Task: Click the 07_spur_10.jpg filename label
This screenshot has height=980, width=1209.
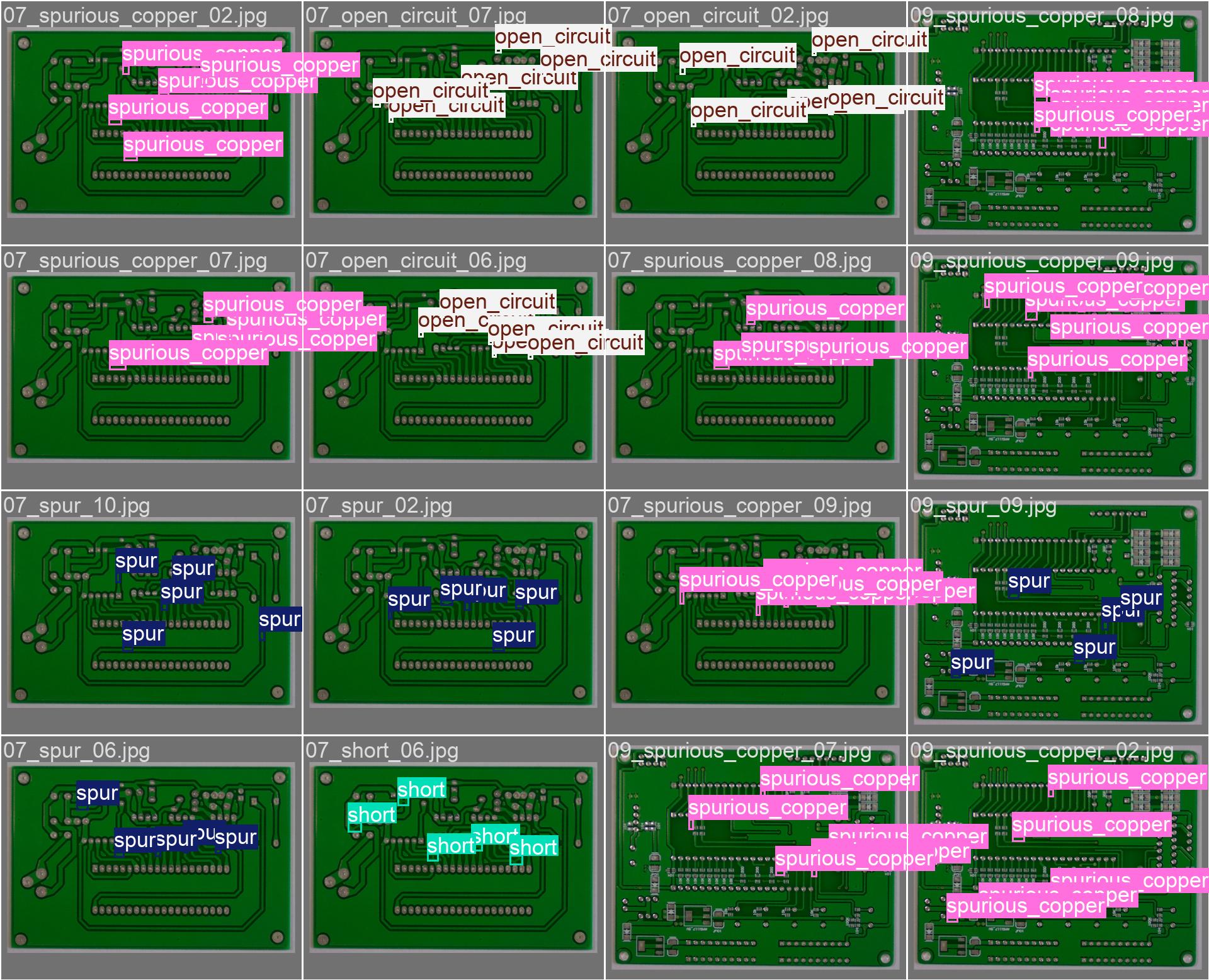Action: (76, 506)
